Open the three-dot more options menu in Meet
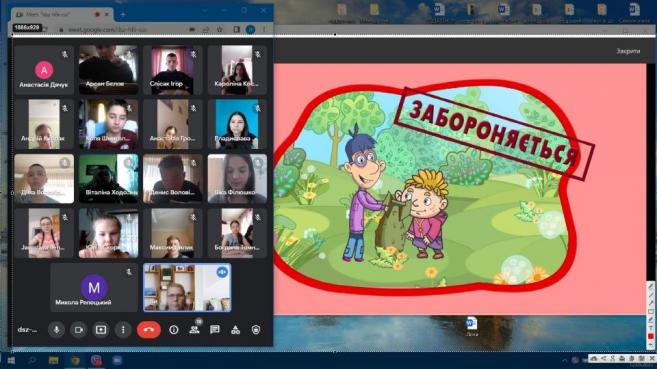The image size is (657, 369). tap(123, 330)
